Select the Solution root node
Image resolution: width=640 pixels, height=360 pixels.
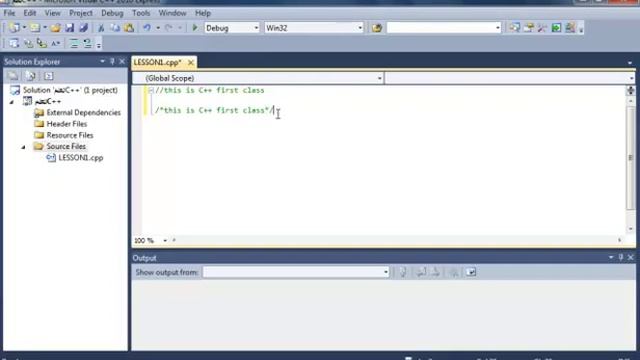(x=70, y=90)
